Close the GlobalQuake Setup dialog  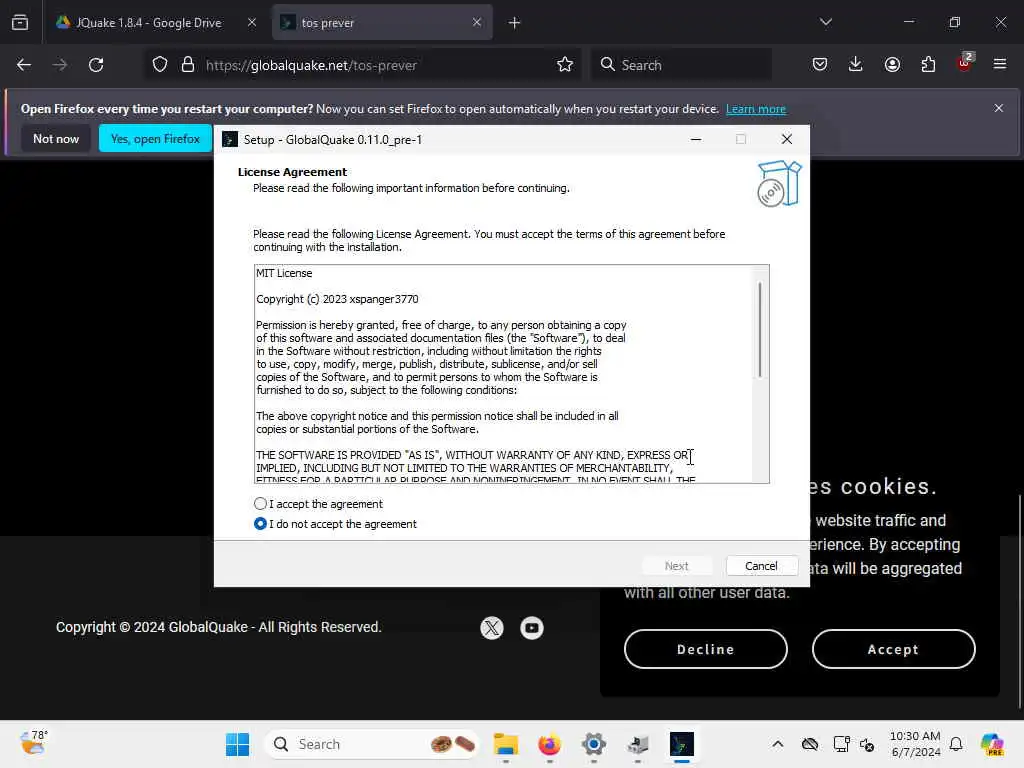click(x=787, y=139)
